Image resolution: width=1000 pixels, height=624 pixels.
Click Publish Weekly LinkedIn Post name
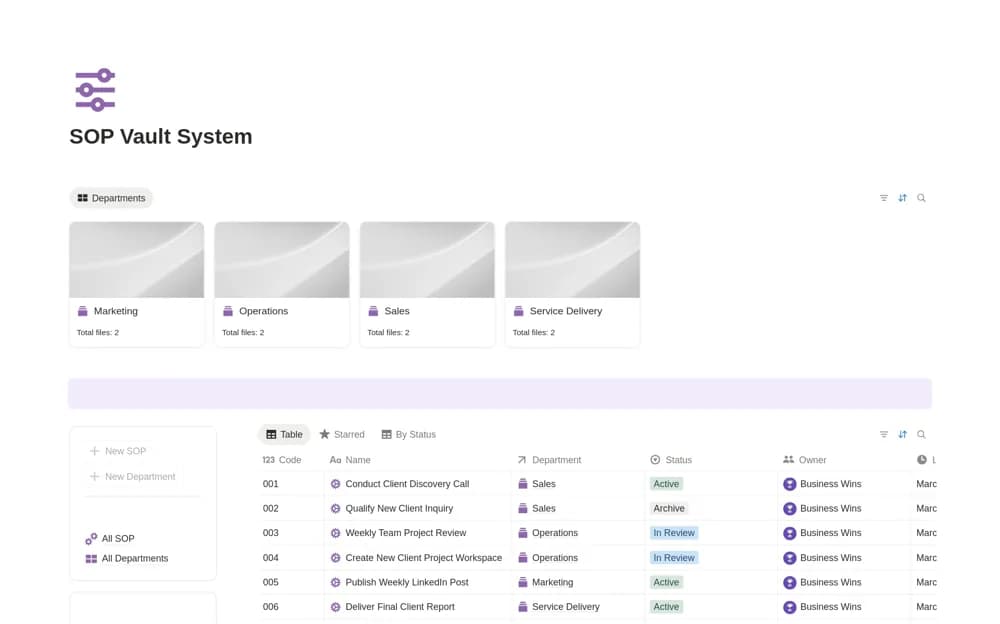click(x=407, y=583)
